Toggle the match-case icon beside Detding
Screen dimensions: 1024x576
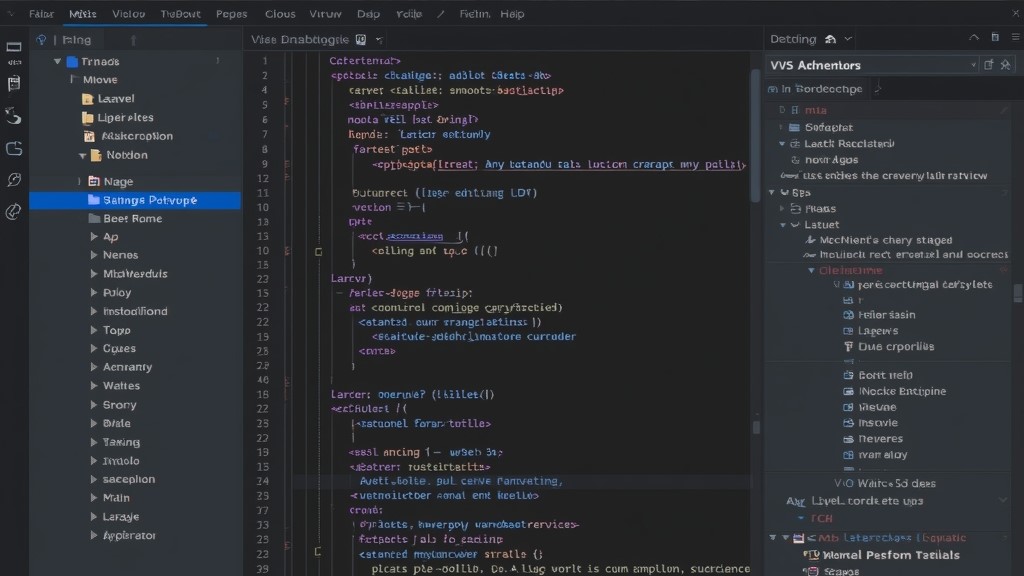830,40
